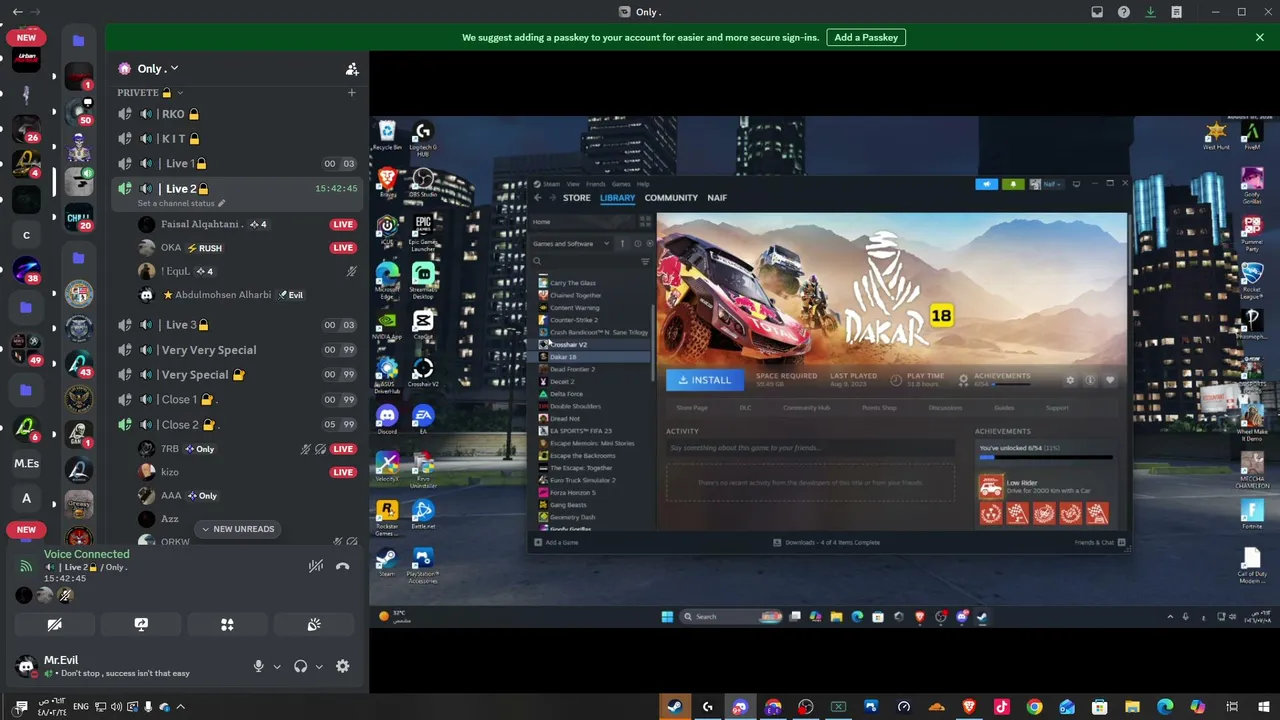Open Dakar 18 game settings gear
This screenshot has width=1280, height=720.
[x=1070, y=380]
